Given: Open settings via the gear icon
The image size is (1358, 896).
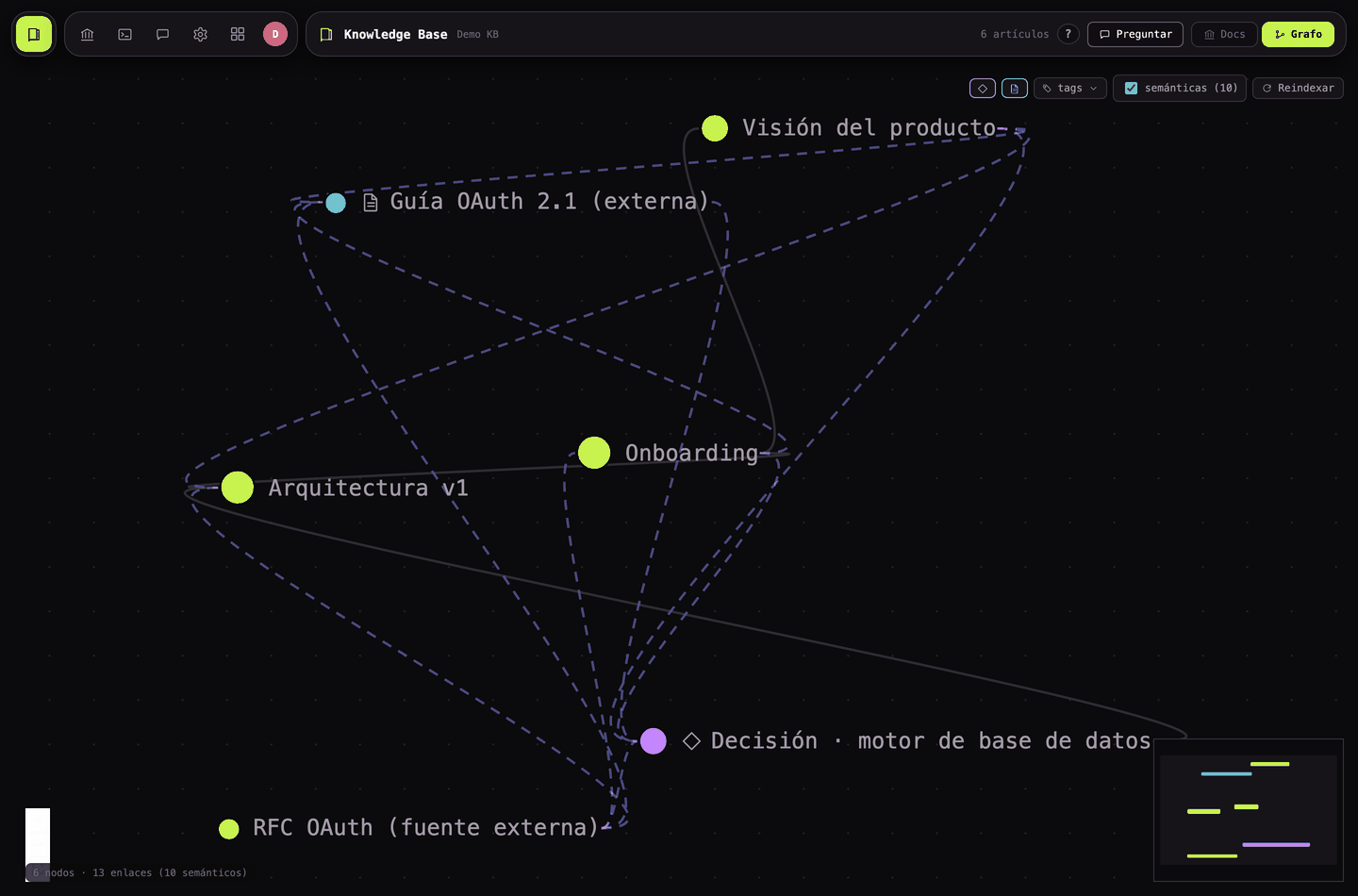Looking at the screenshot, I should pos(200,34).
